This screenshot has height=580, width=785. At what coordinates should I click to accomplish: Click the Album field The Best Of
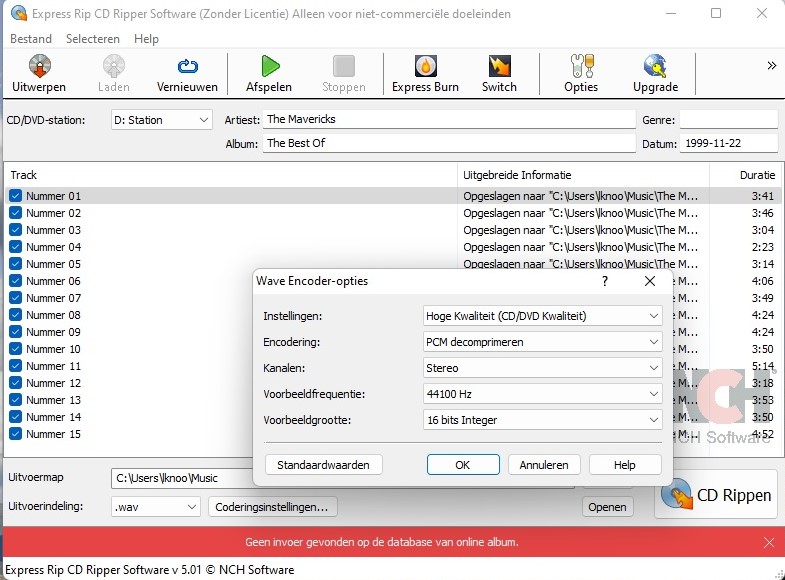point(449,143)
